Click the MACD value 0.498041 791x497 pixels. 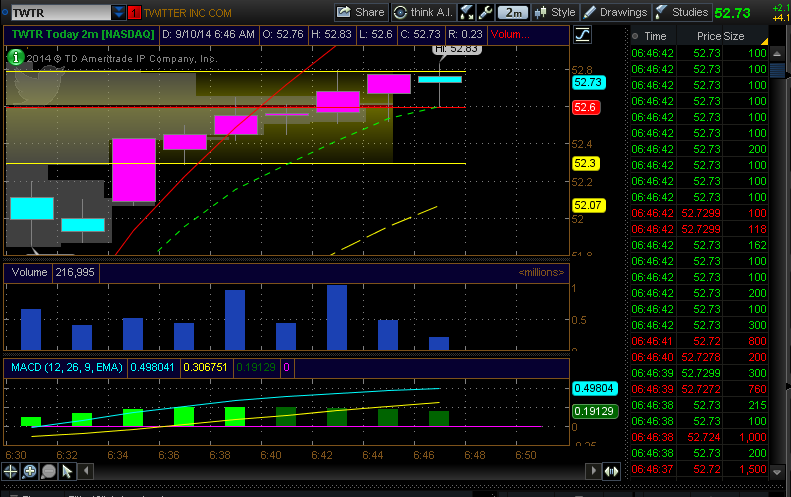click(x=152, y=367)
